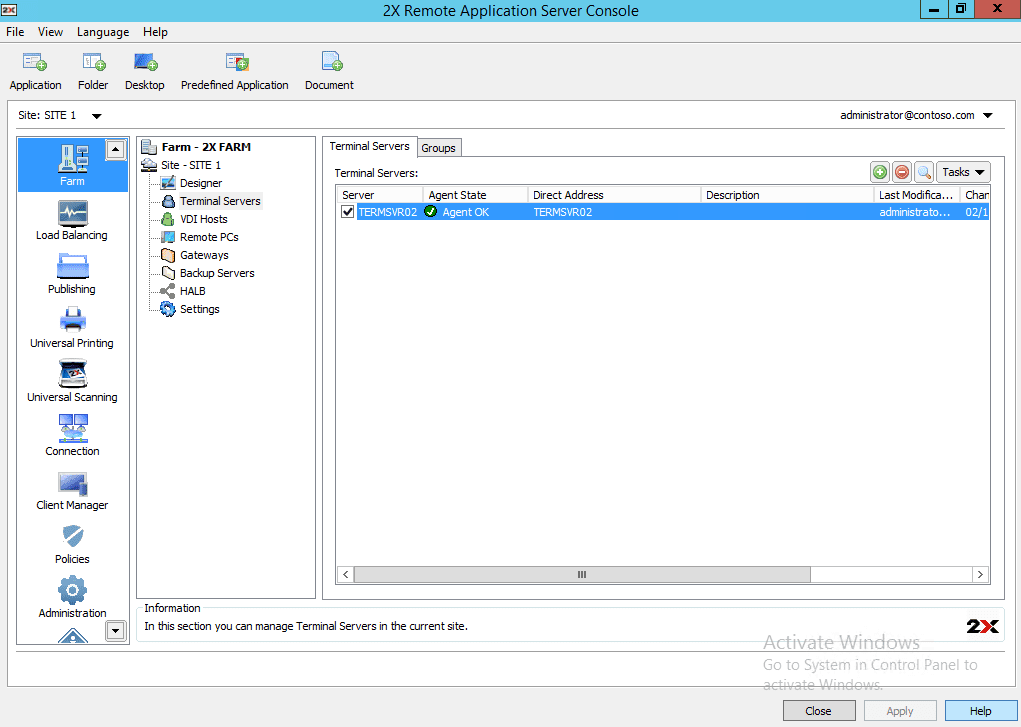Viewport: 1021px width, 727px height.
Task: Sort by the Description column header
Action: [x=787, y=195]
